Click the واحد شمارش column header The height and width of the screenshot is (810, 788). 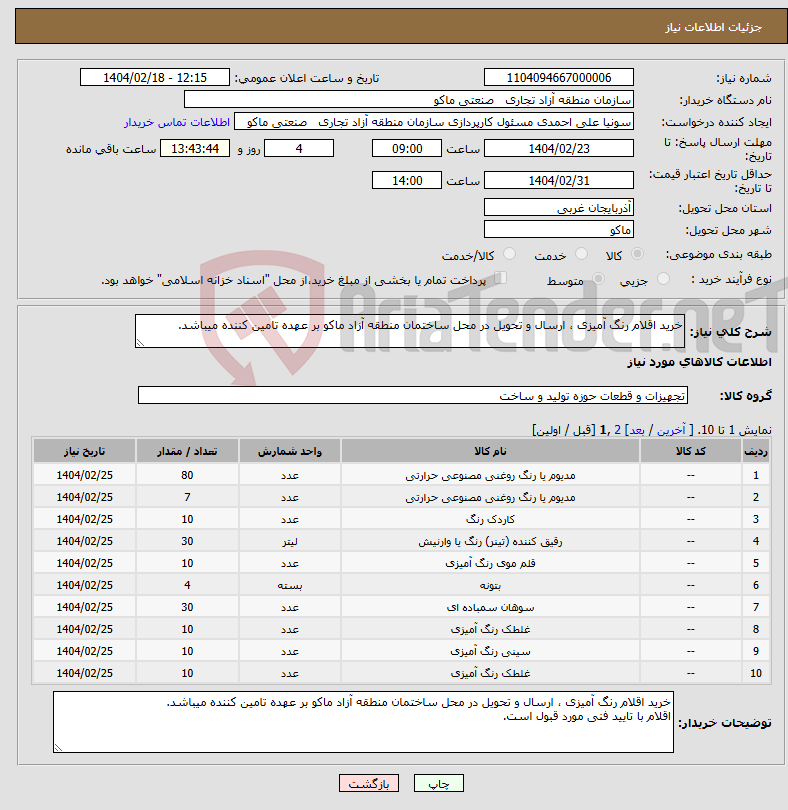pos(290,451)
